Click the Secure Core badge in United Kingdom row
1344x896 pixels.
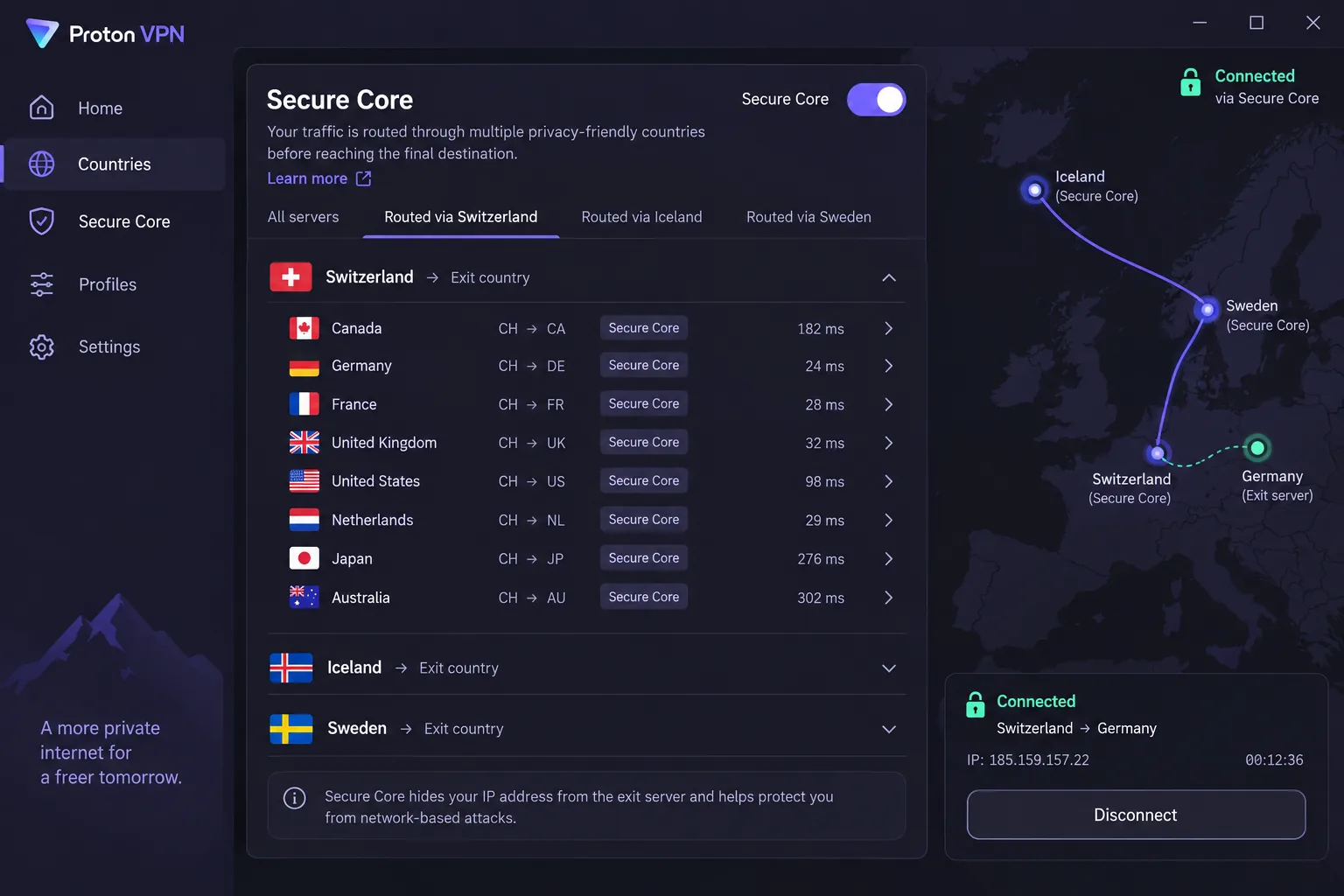click(644, 442)
